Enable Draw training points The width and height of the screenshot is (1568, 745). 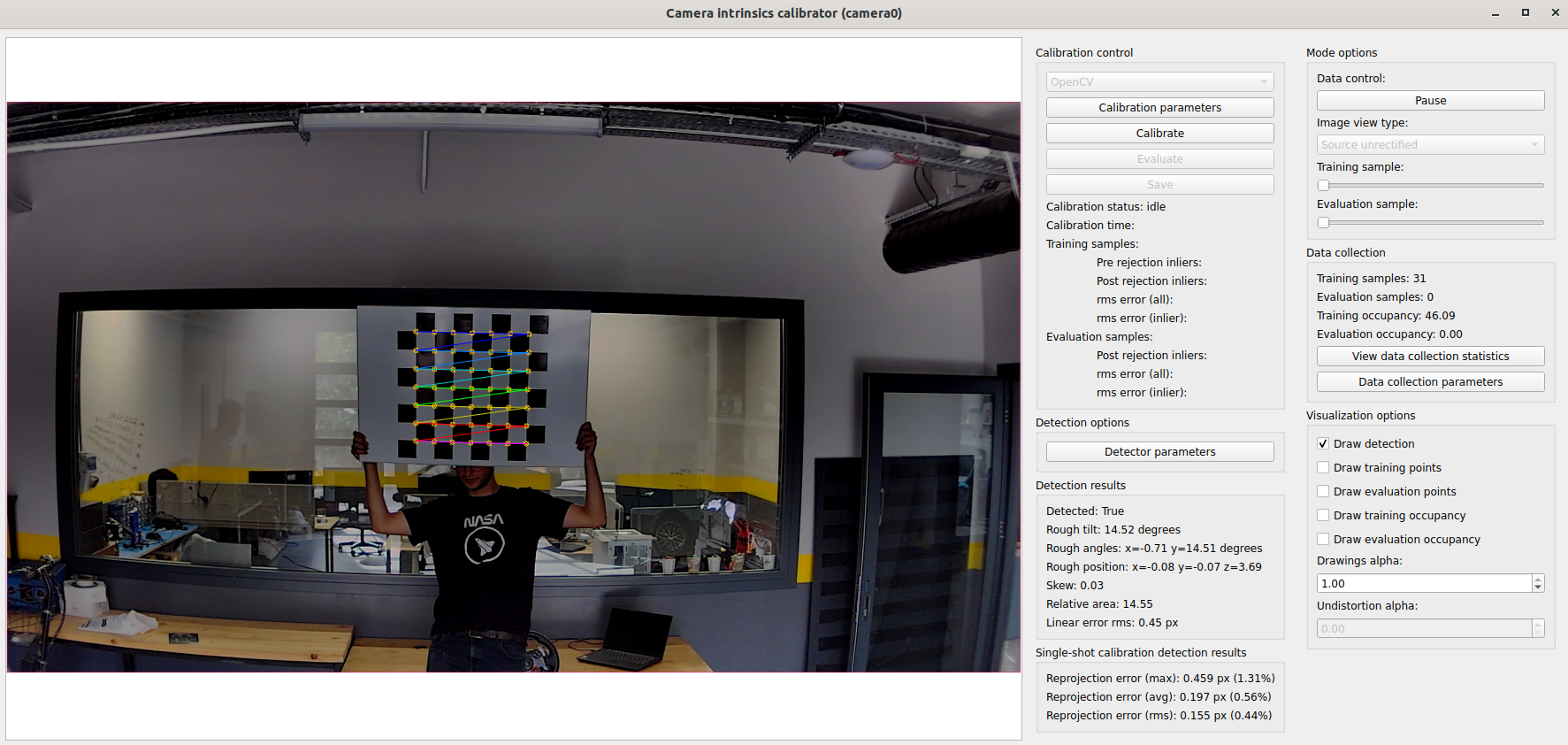pyautogui.click(x=1323, y=468)
